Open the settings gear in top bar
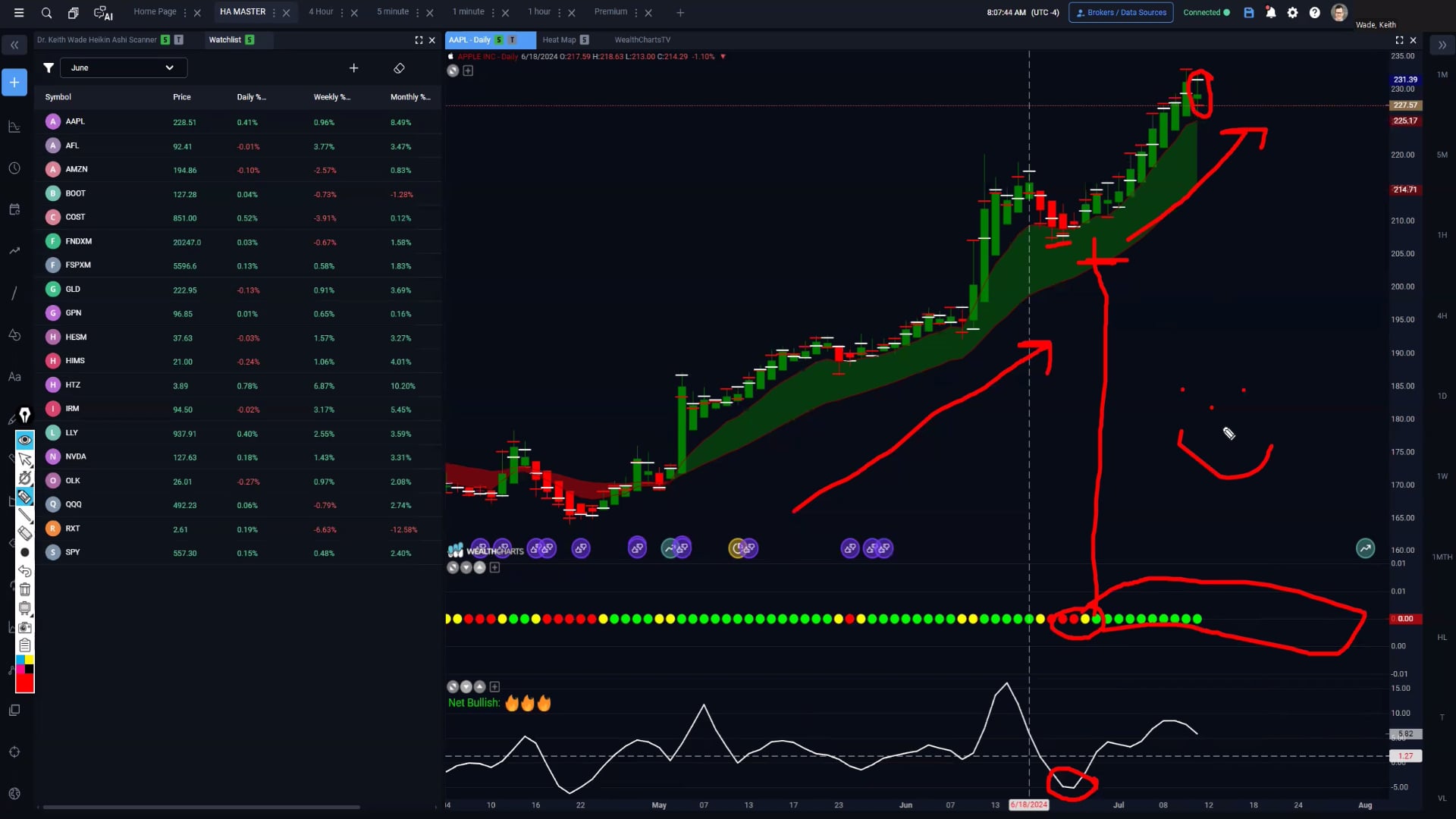 pos(1293,13)
